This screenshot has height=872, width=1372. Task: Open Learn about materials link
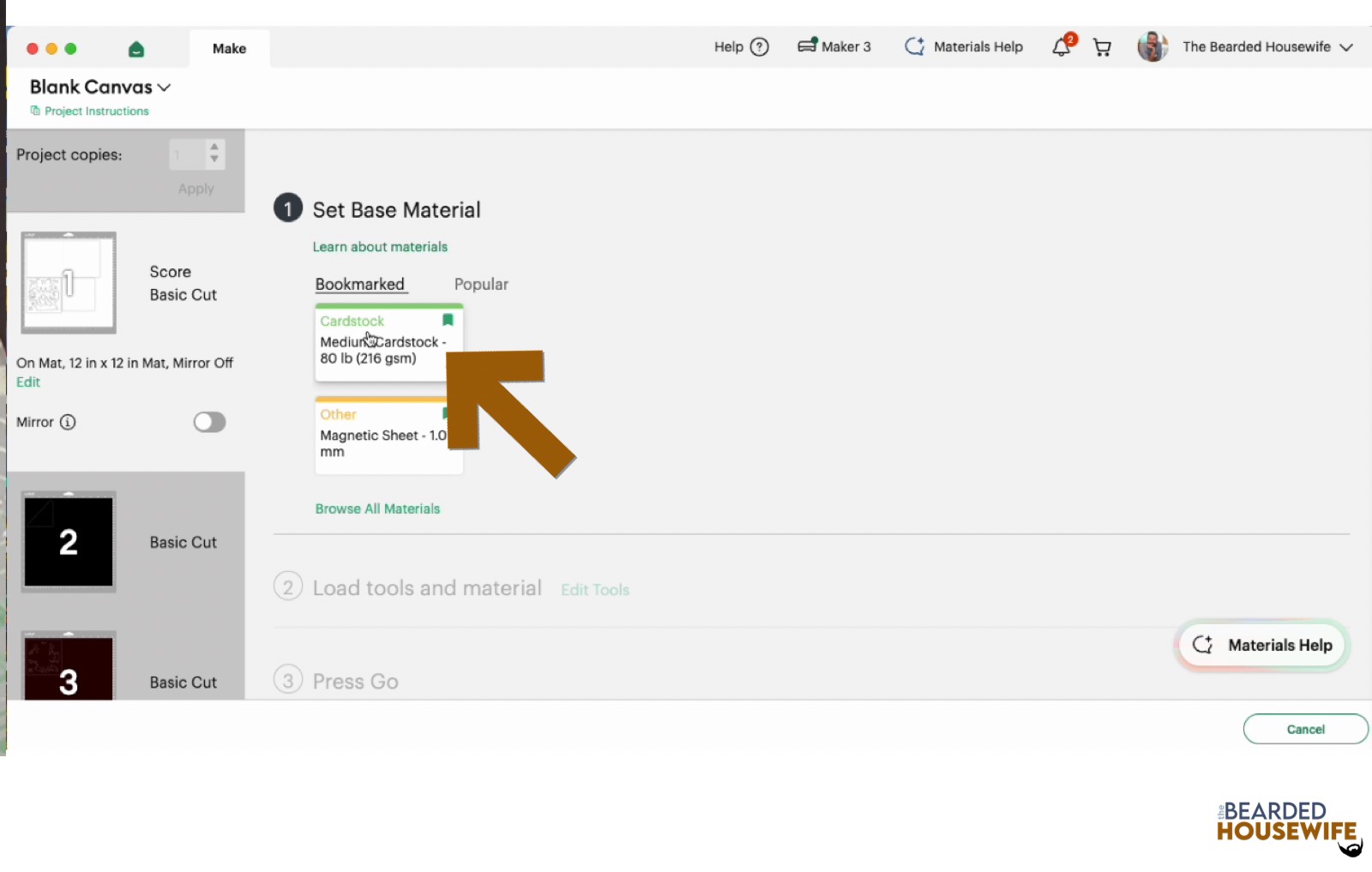(x=380, y=247)
